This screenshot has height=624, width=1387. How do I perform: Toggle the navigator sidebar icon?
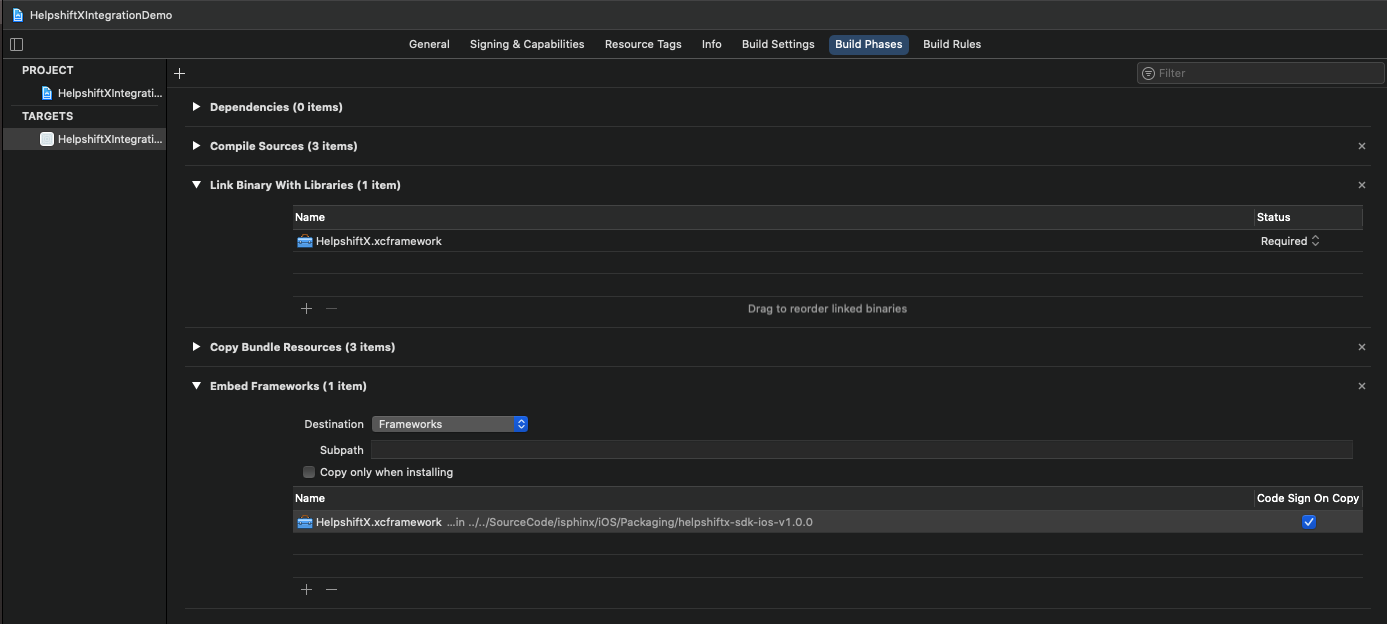(16, 44)
